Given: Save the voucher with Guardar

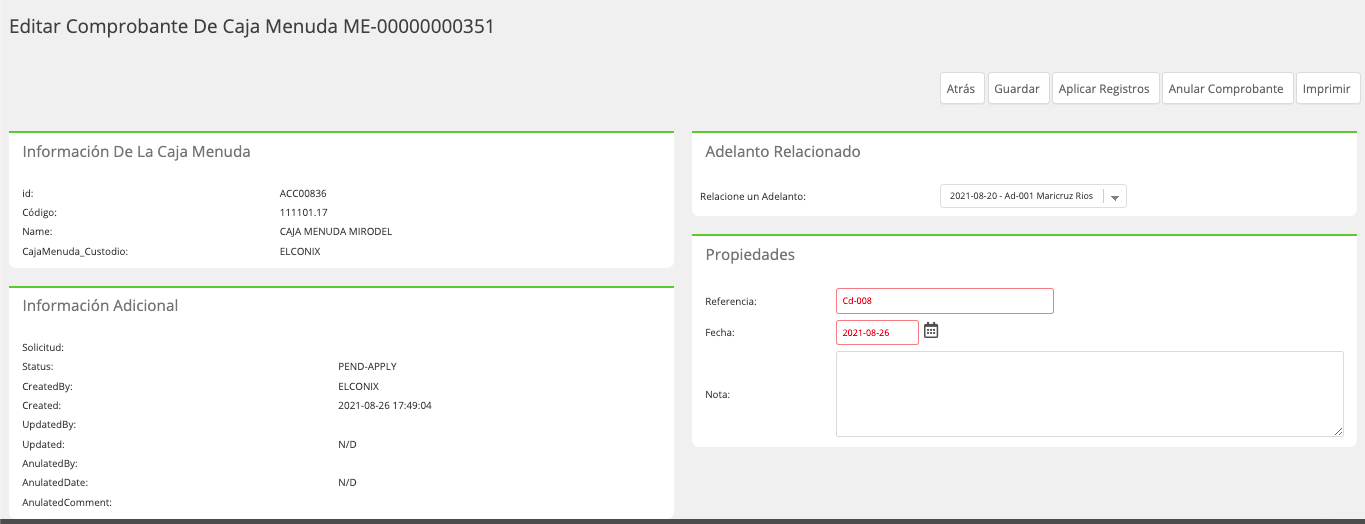Looking at the screenshot, I should coord(1017,88).
